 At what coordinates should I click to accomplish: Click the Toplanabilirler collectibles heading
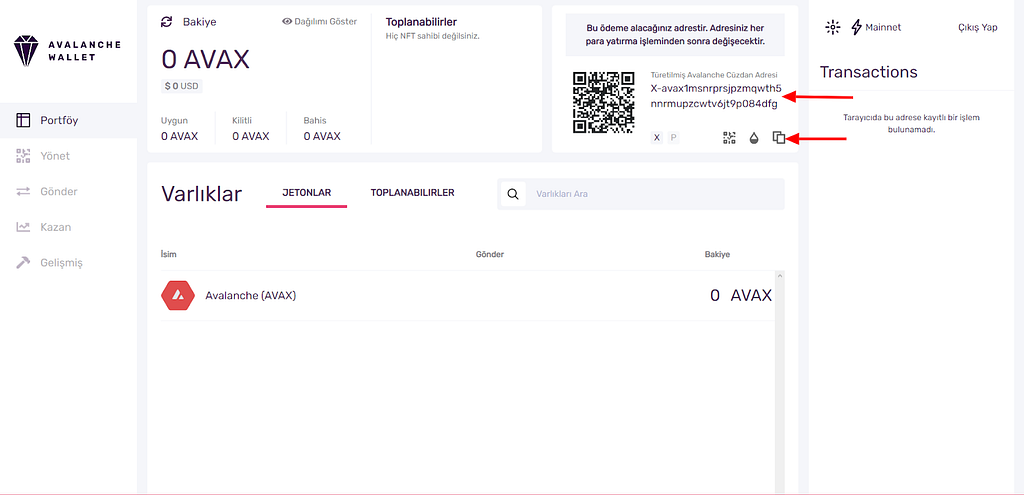pyautogui.click(x=421, y=22)
